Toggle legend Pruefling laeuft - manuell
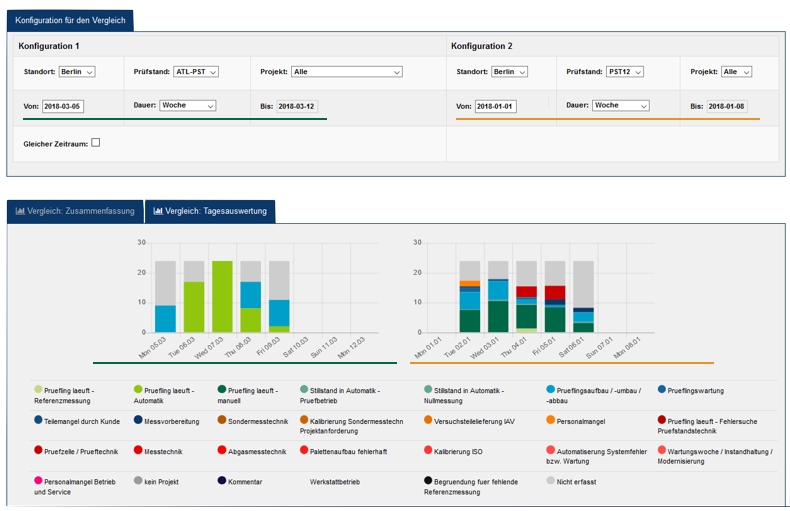Screen dimensions: 790x511 (247, 395)
